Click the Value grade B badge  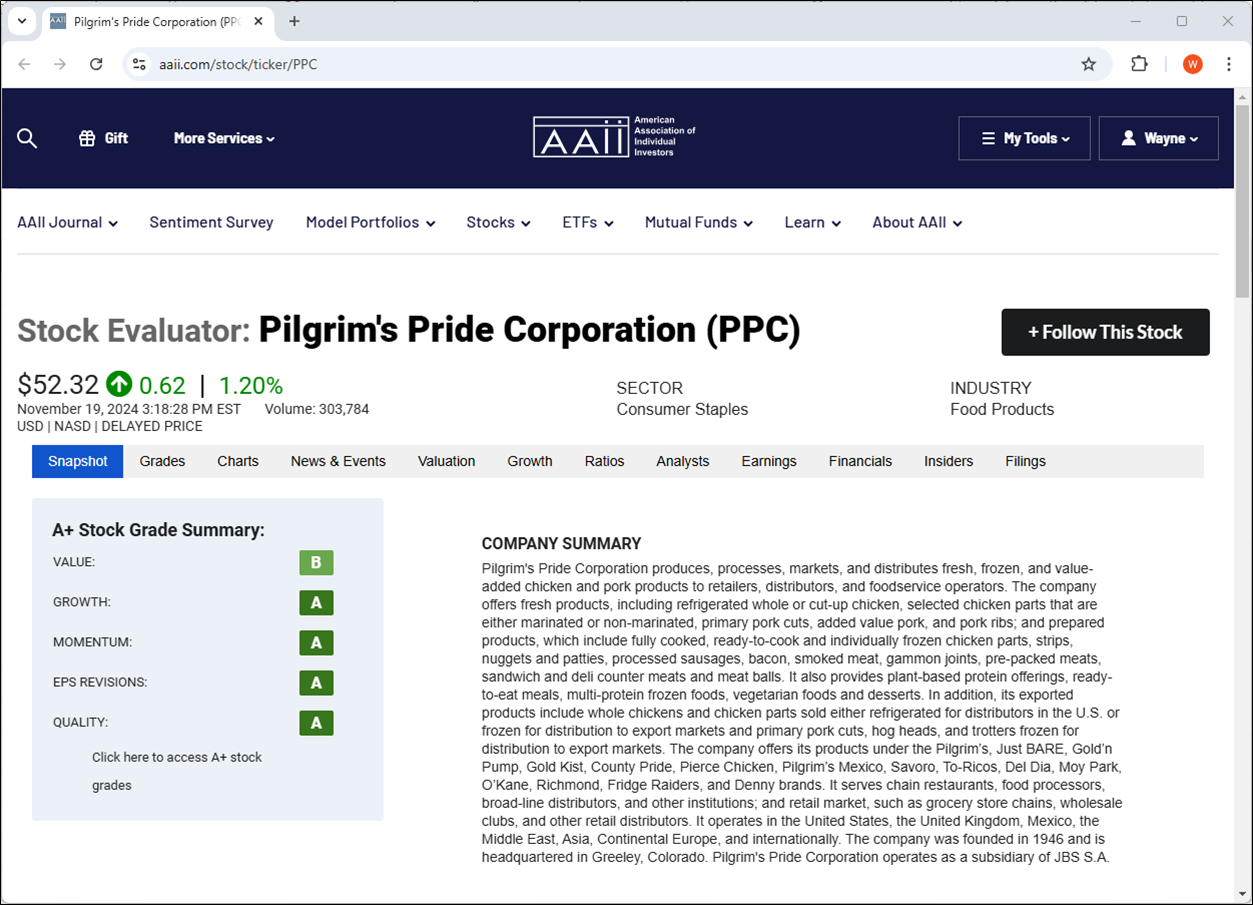point(316,563)
